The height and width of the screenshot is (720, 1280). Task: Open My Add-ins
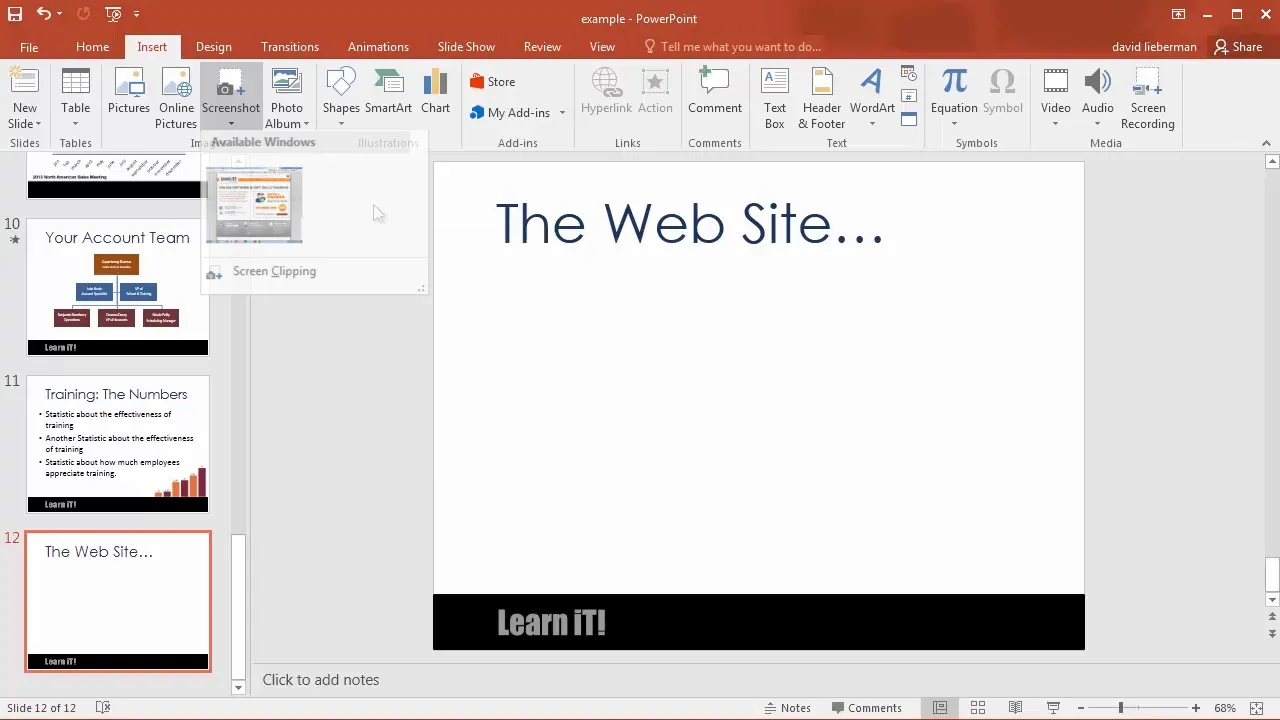click(510, 113)
